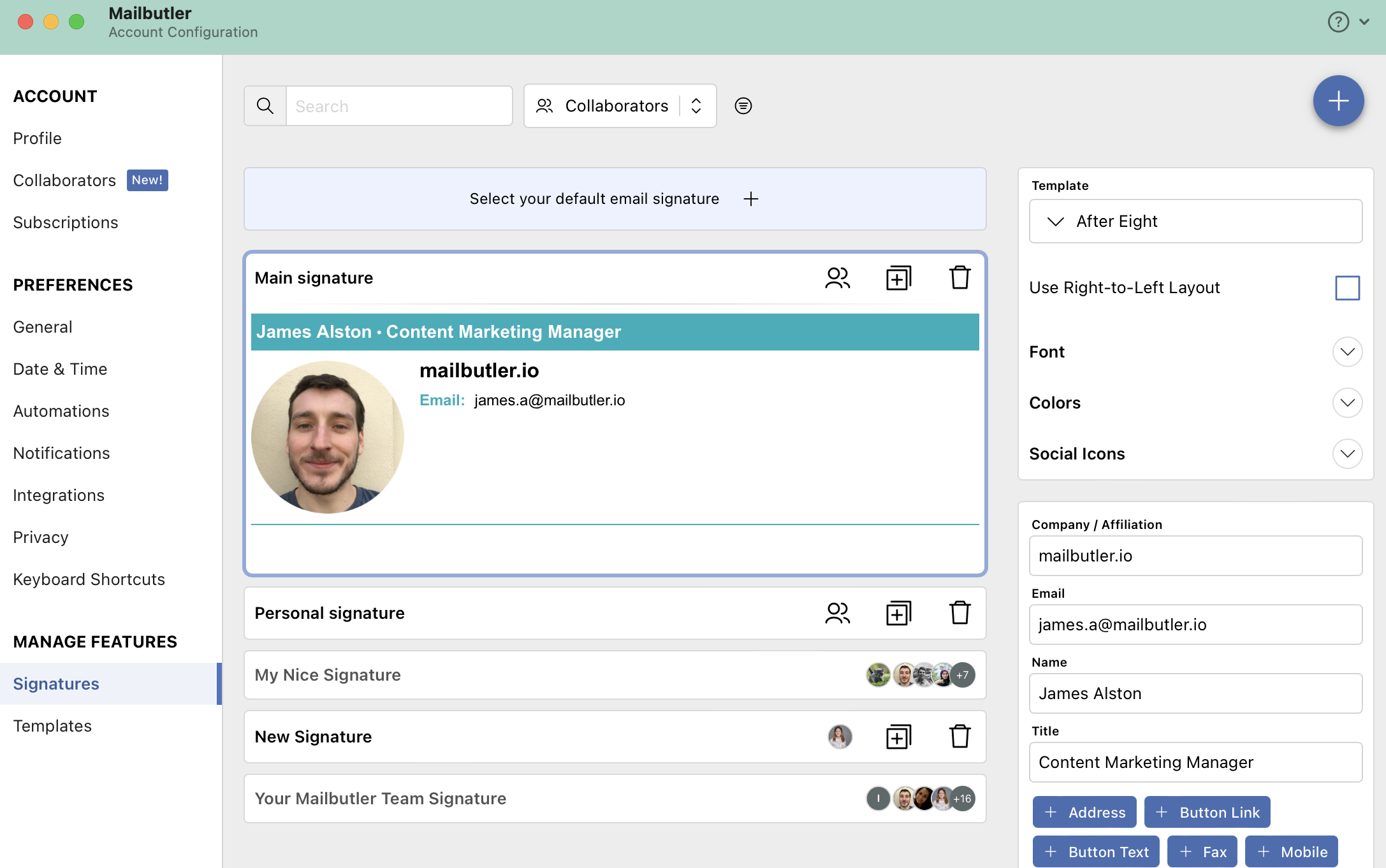The width and height of the screenshot is (1386, 868).
Task: Open Notifications preferences
Action: 62,453
